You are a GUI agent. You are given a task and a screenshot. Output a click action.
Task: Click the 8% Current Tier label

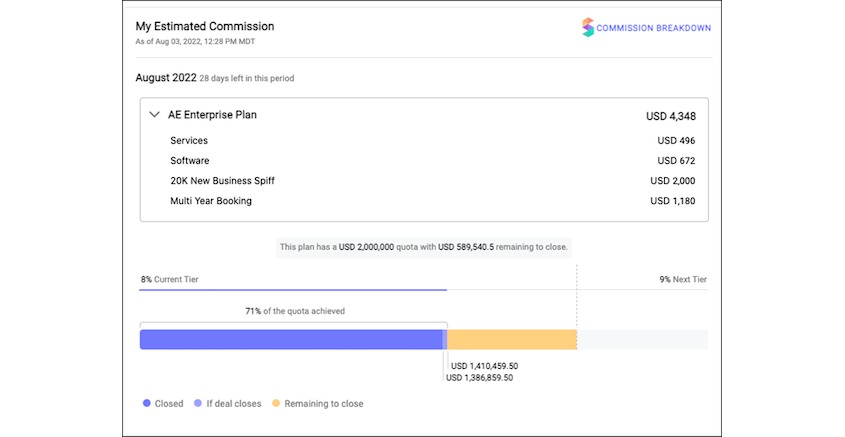pyautogui.click(x=170, y=279)
